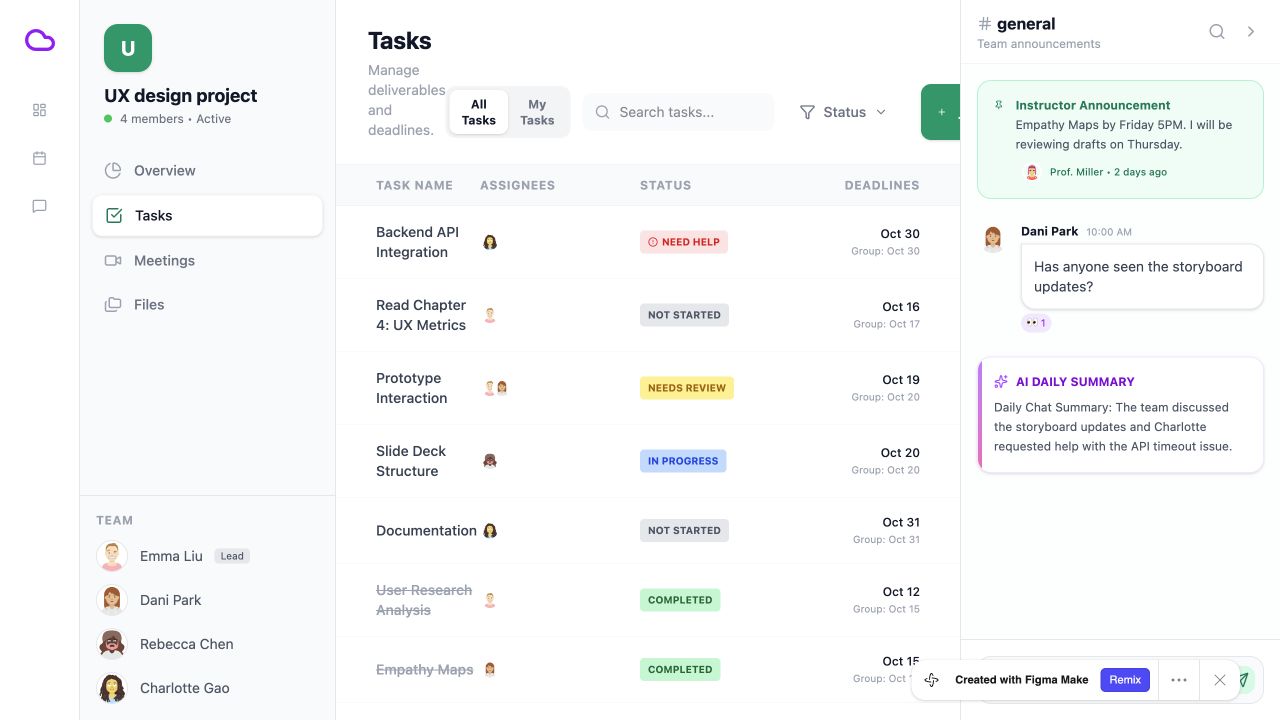Screen dimensions: 1280x720
Task: Click the NEED HELP status badge
Action: point(684,242)
